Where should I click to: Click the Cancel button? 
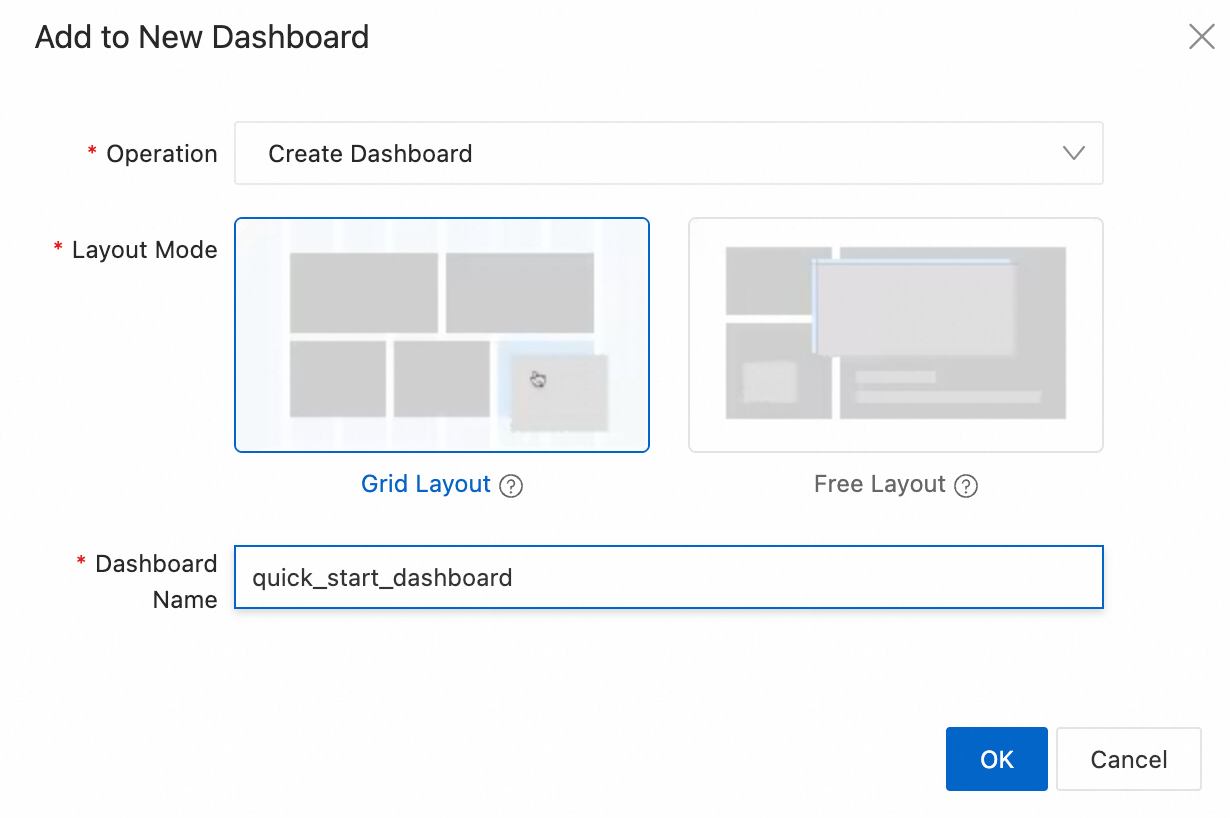(x=1129, y=759)
